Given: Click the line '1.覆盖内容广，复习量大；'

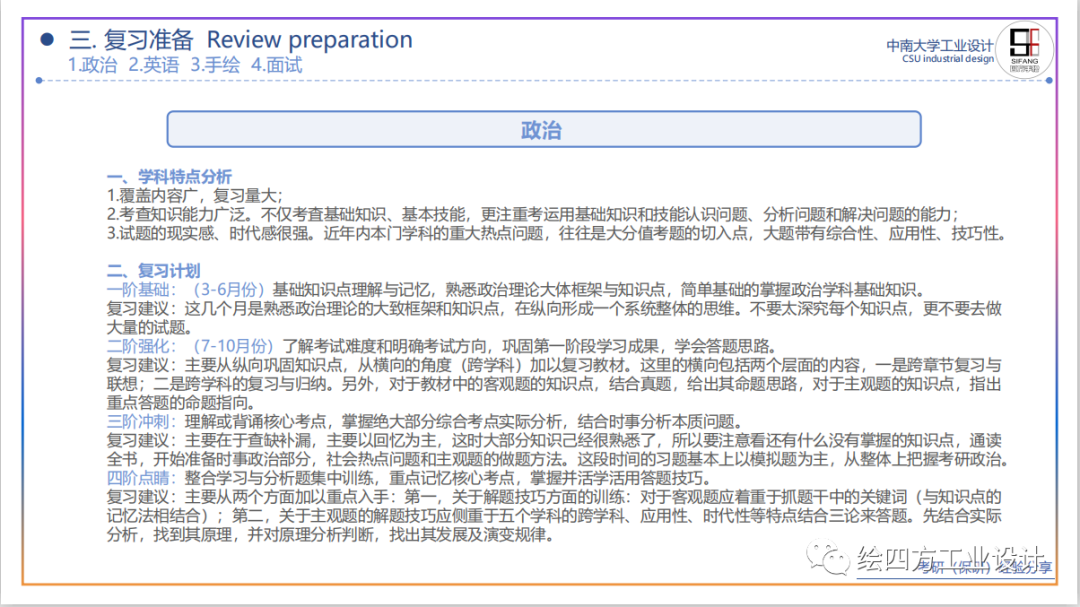Looking at the screenshot, I should coord(195,196).
